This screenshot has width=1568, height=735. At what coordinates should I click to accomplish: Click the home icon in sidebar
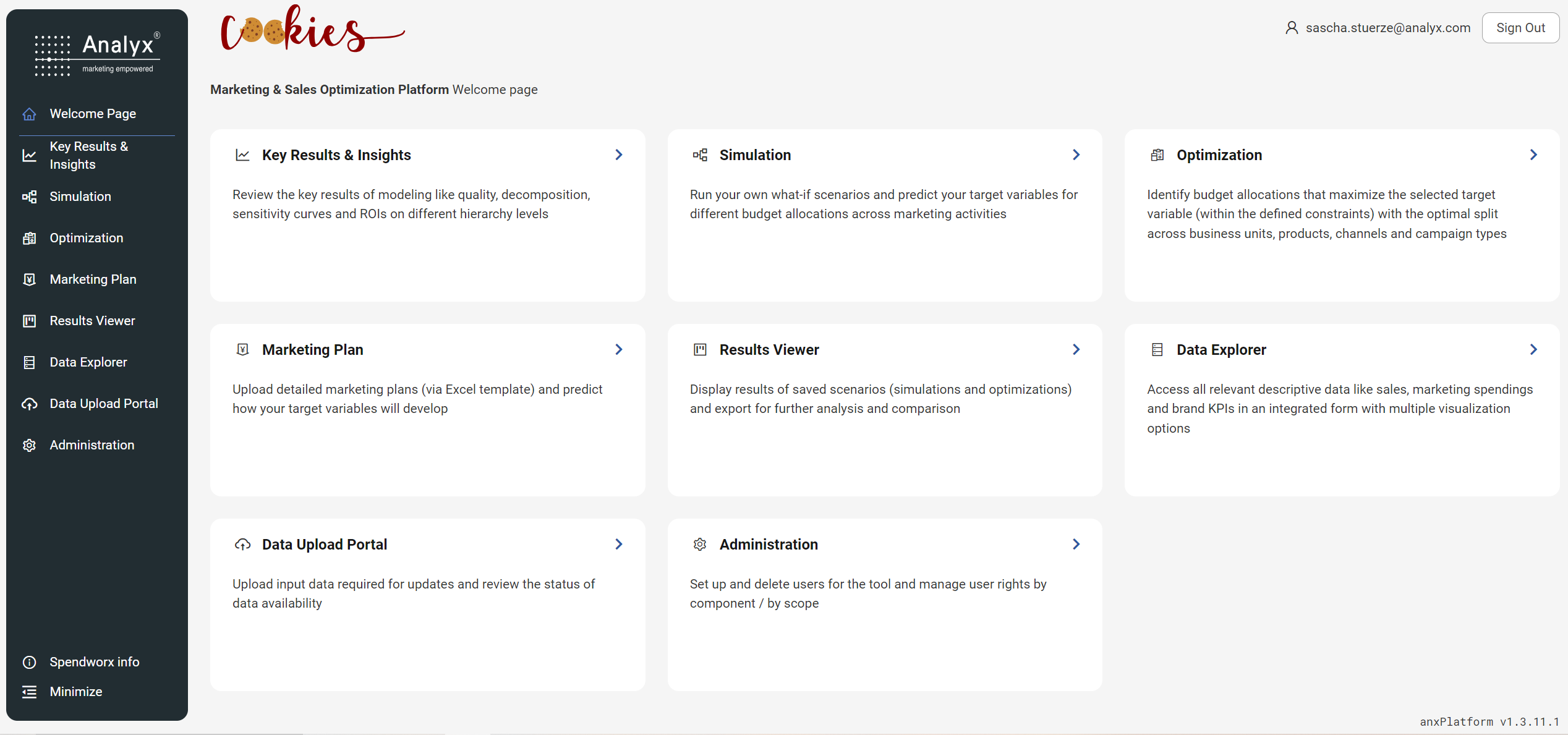29,114
